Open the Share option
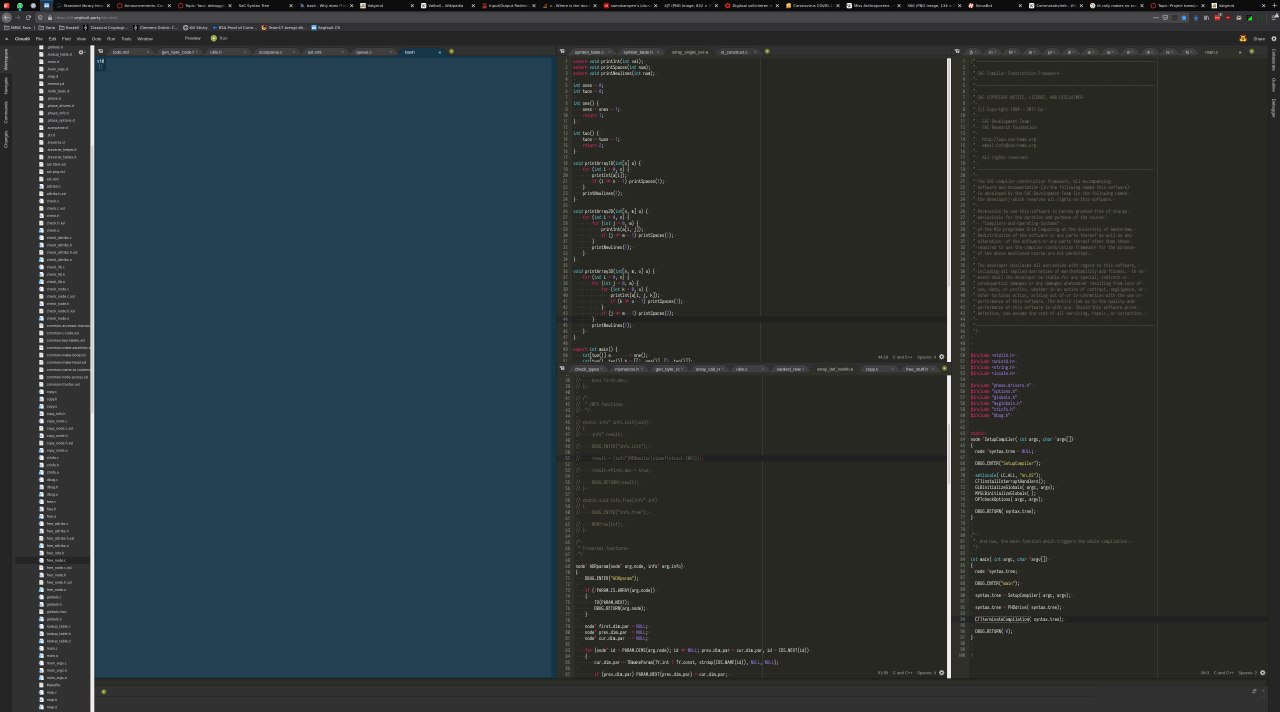1280x712 pixels. click(x=1259, y=39)
